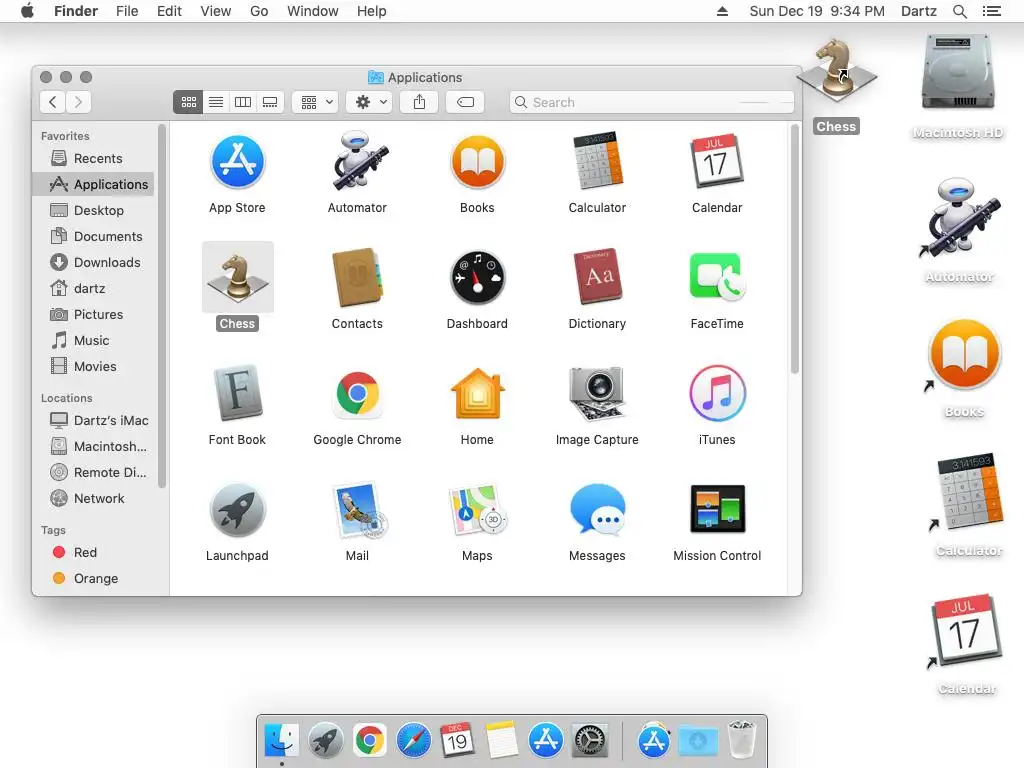This screenshot has height=768, width=1024.
Task: Go forward with Finder's forward arrow
Action: 78,102
